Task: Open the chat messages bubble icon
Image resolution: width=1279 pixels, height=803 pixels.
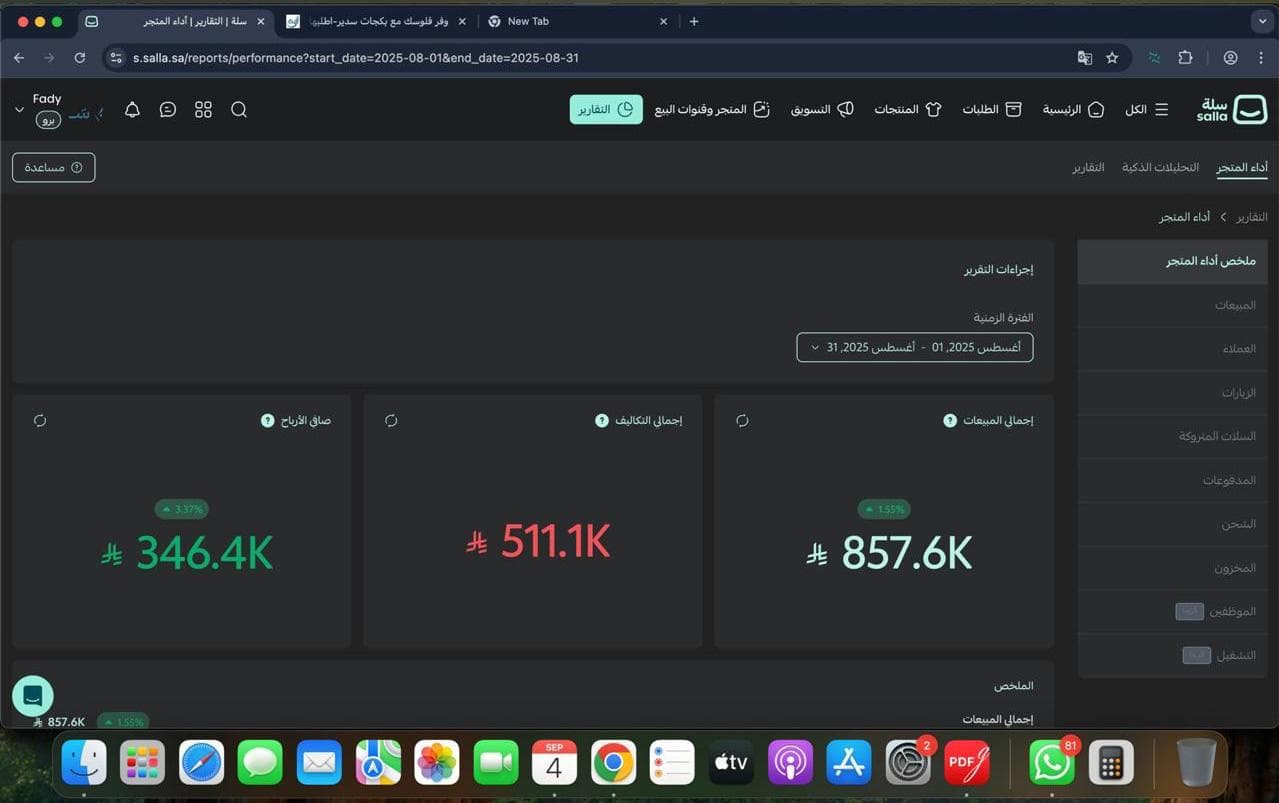Action: point(167,109)
